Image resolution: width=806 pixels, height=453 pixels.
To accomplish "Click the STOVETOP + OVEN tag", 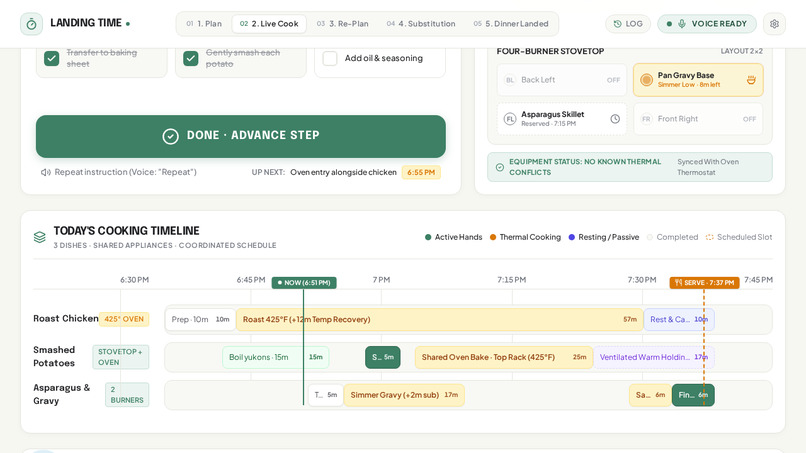I will point(121,357).
